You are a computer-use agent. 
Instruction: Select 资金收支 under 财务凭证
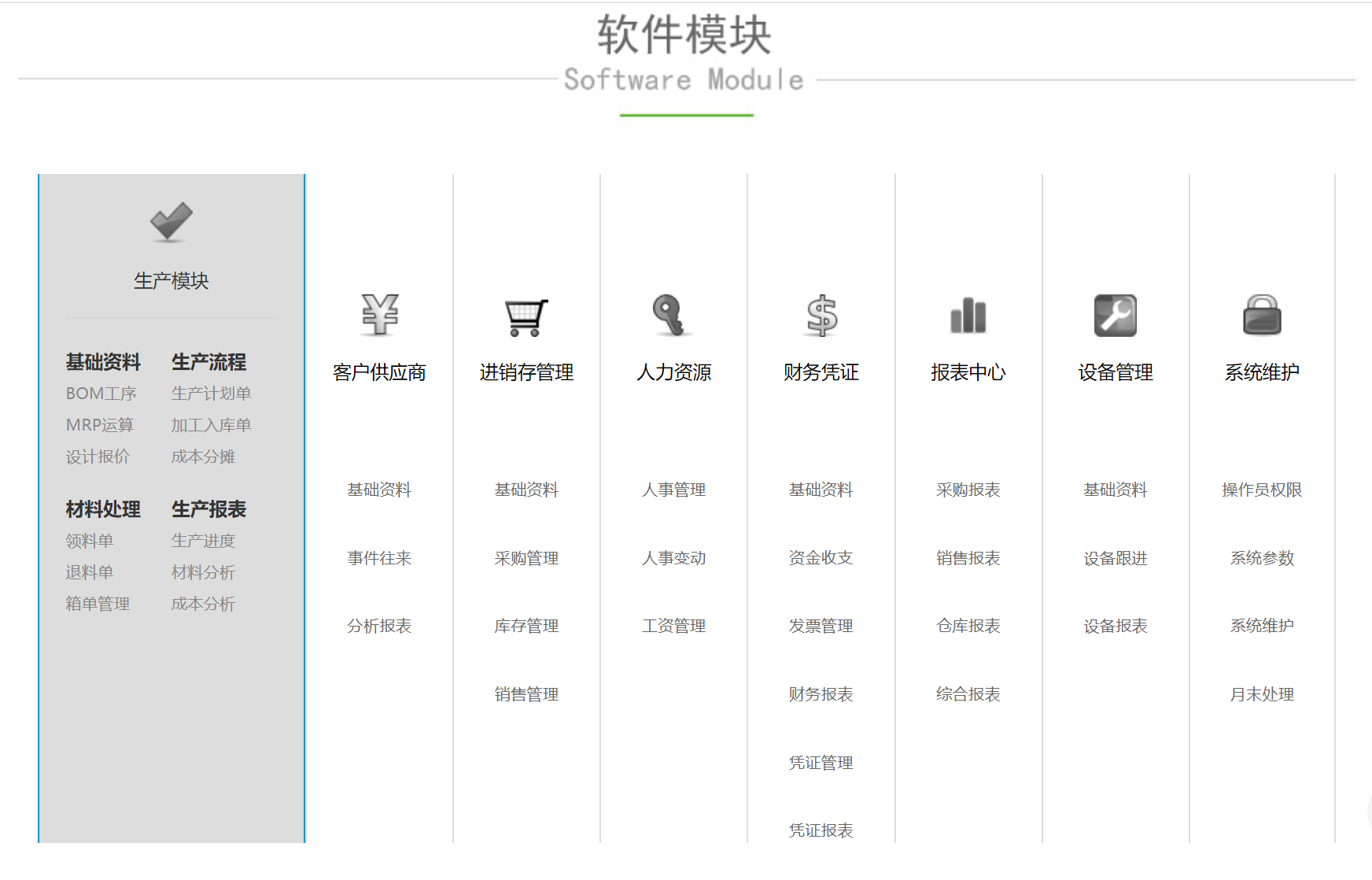point(821,558)
